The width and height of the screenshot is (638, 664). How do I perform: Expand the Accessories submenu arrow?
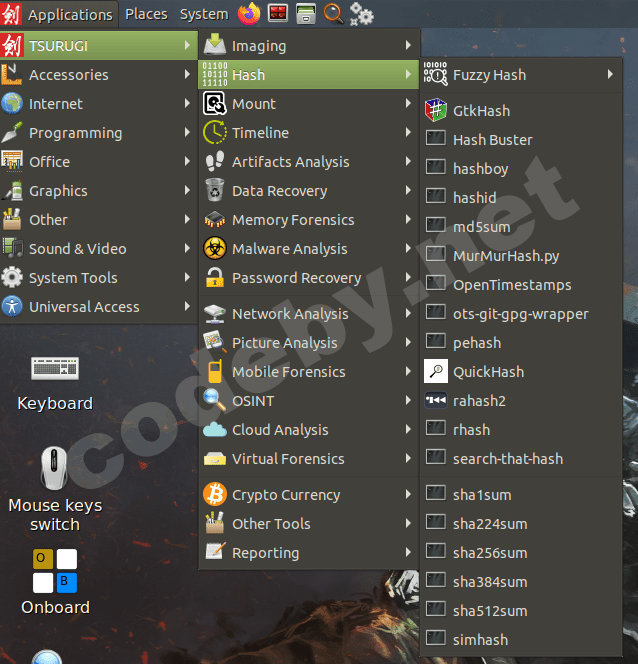[187, 75]
